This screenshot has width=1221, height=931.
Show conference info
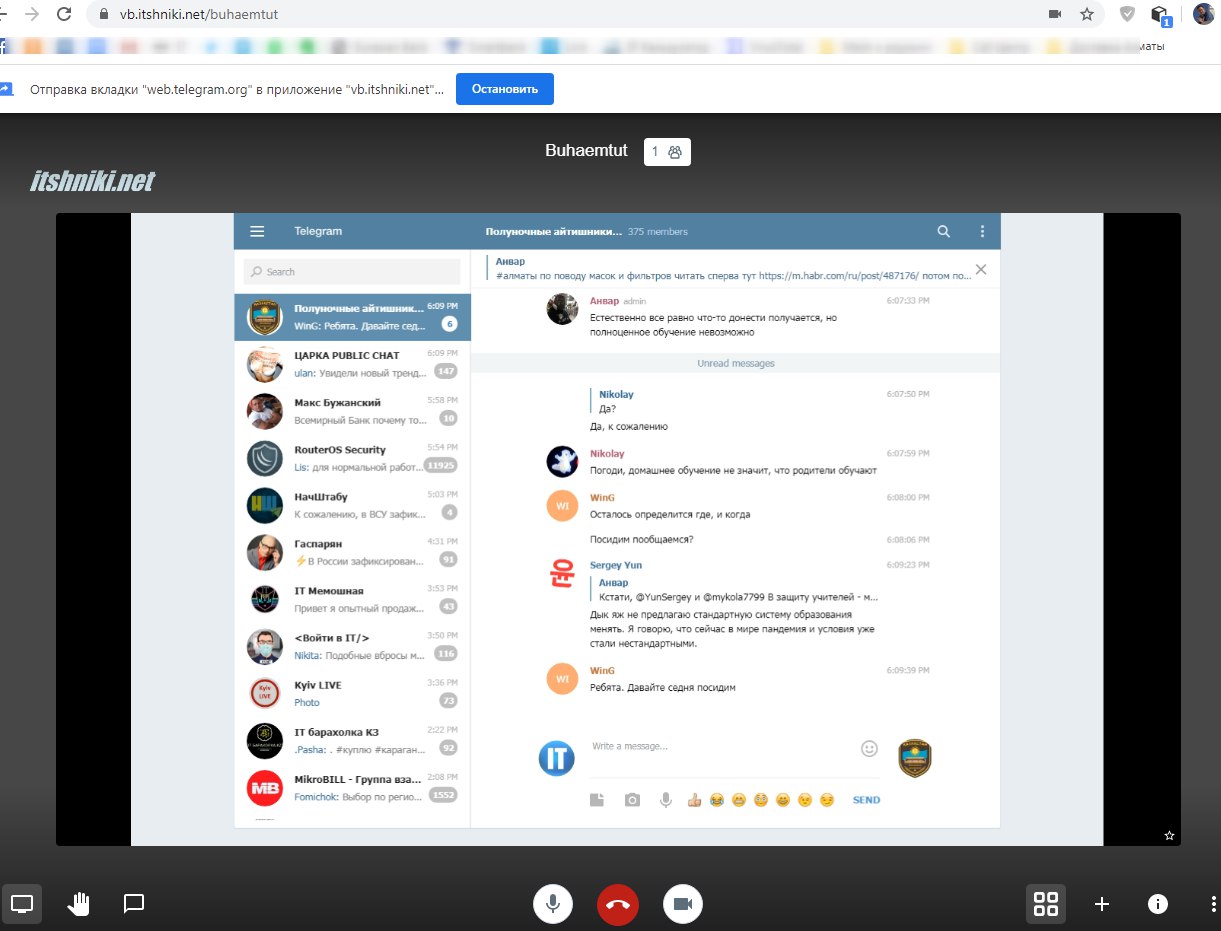pyautogui.click(x=1158, y=904)
